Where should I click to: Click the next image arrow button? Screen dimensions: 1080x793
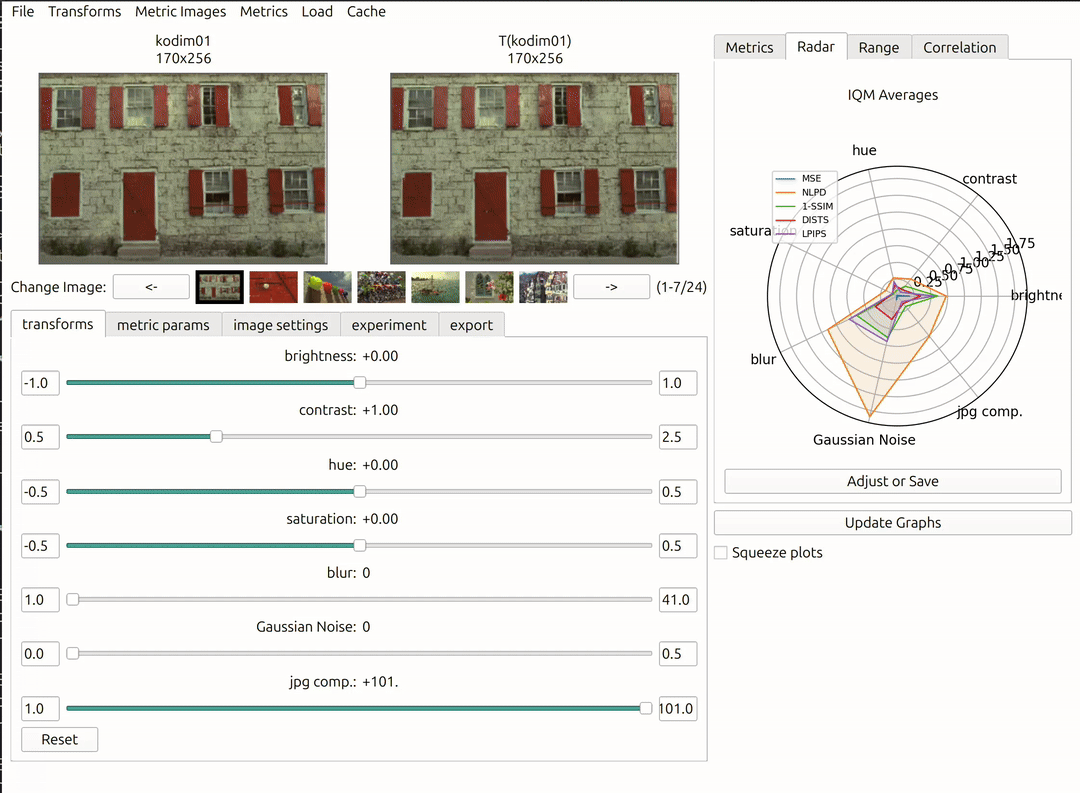point(612,287)
